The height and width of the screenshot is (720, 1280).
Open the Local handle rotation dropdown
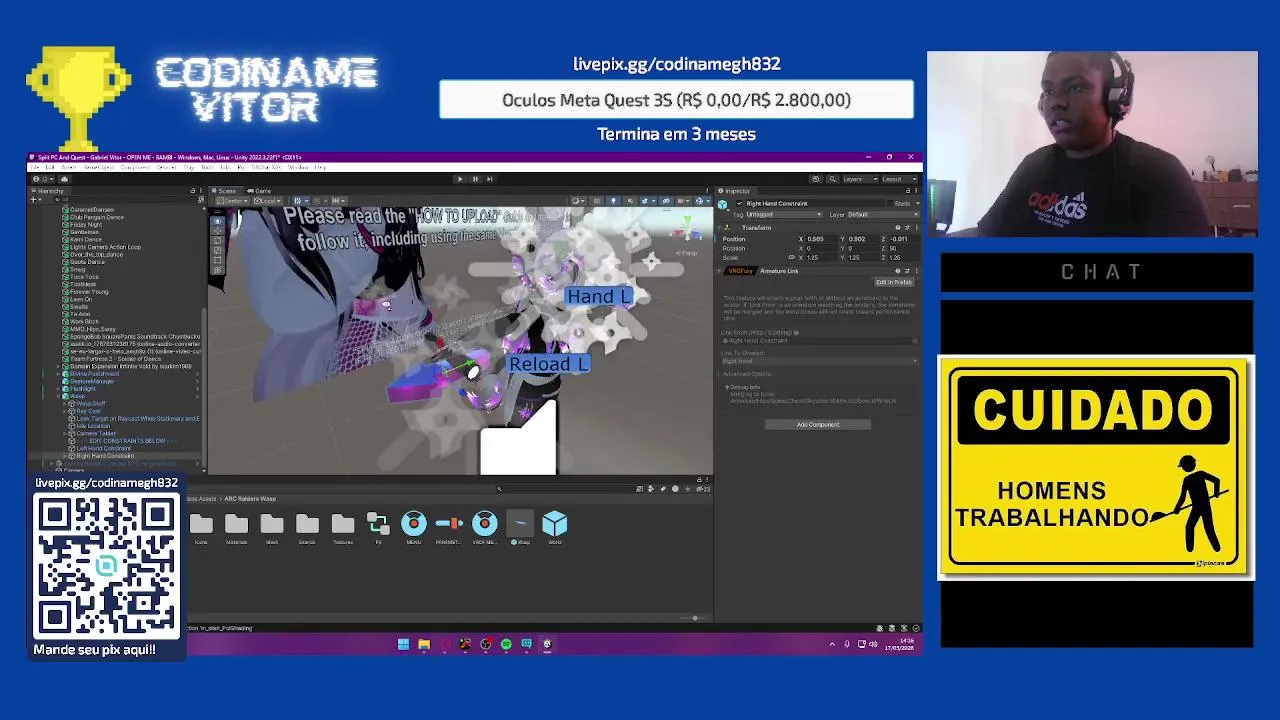(x=269, y=201)
